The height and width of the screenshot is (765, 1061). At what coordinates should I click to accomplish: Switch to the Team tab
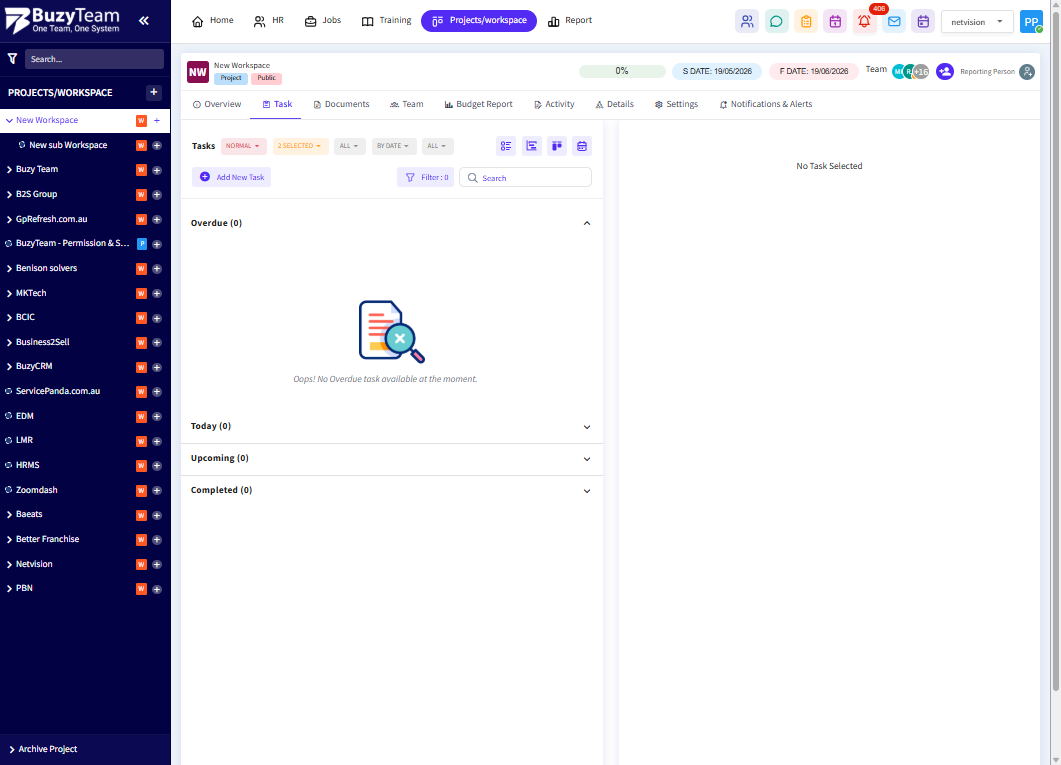pos(406,104)
